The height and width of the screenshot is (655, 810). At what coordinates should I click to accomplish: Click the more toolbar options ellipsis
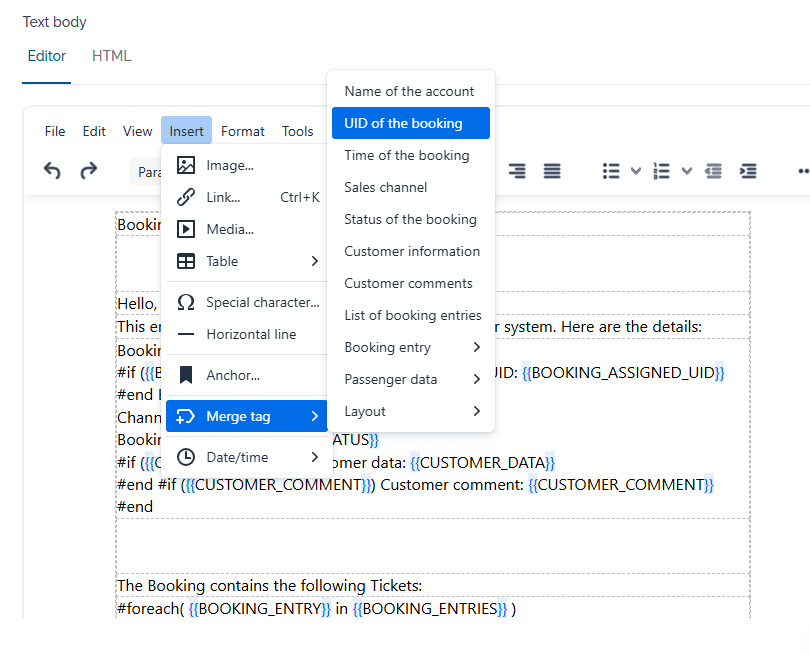click(803, 171)
